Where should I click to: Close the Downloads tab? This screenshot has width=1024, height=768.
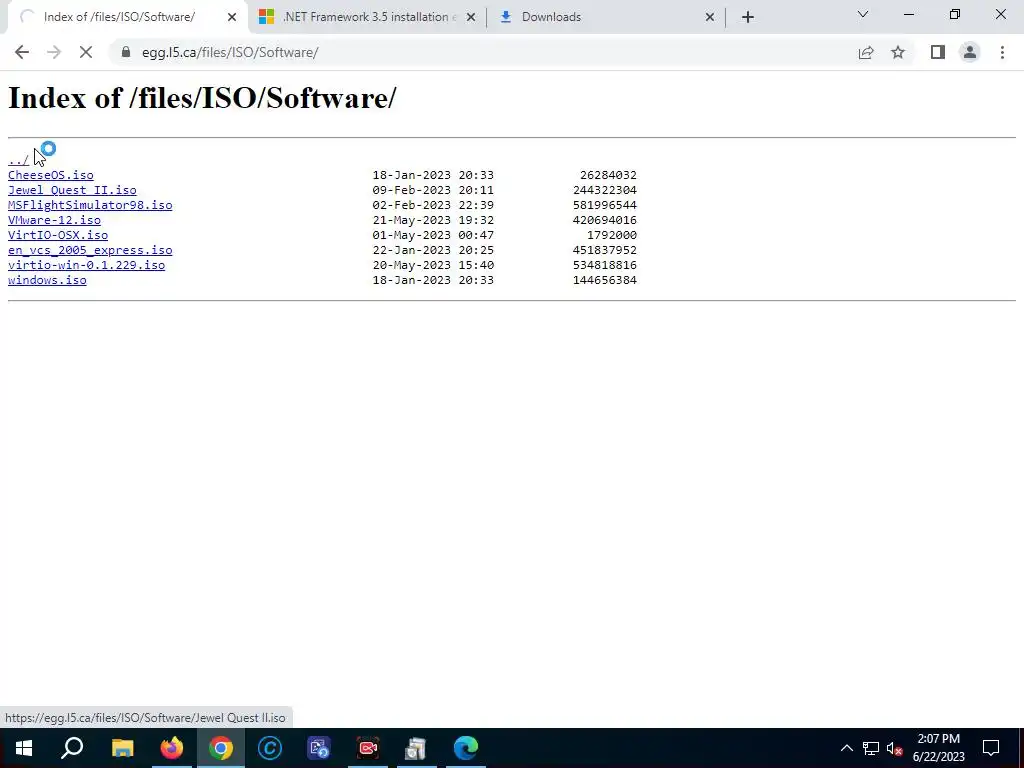pos(710,17)
